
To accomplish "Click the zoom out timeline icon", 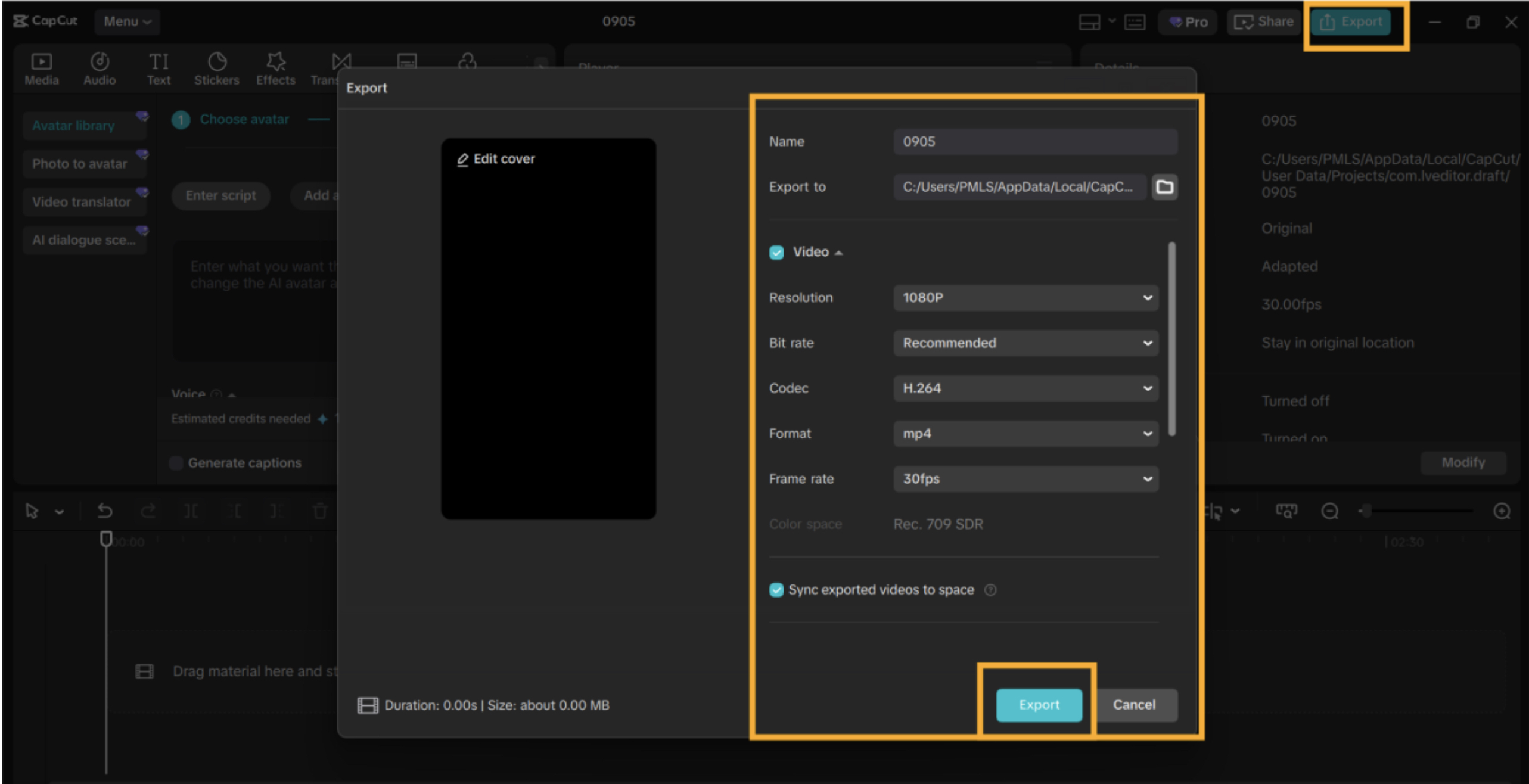I will point(1329,511).
